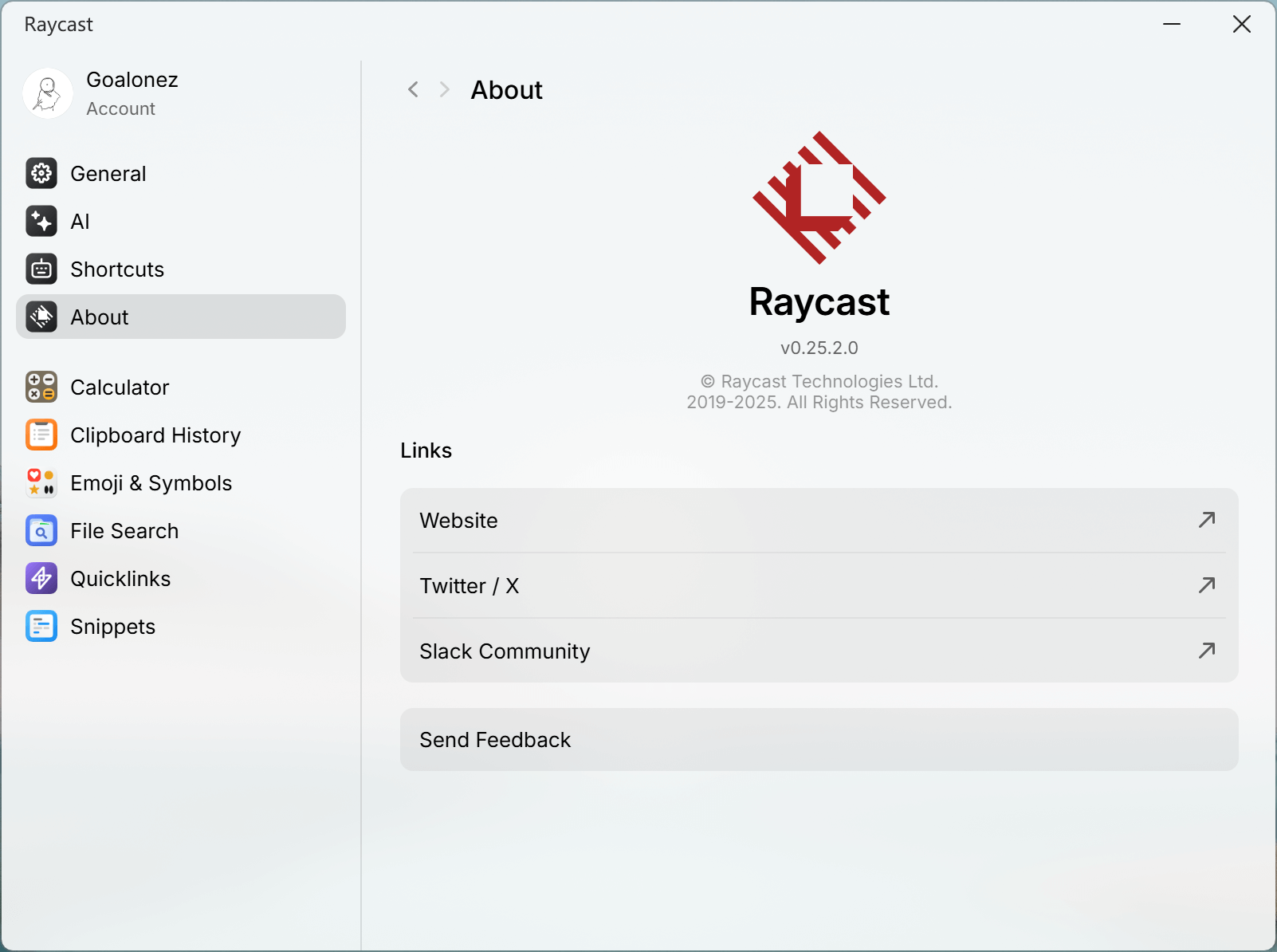The height and width of the screenshot is (952, 1277).
Task: Select the Snippets icon
Action: click(41, 626)
